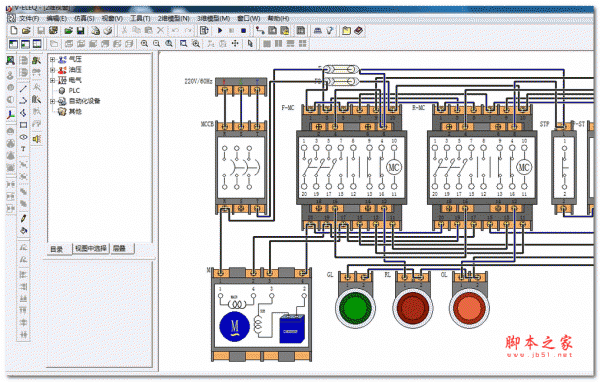Click the green GL indicator lamp
600x382 pixels.
pyautogui.click(x=355, y=308)
